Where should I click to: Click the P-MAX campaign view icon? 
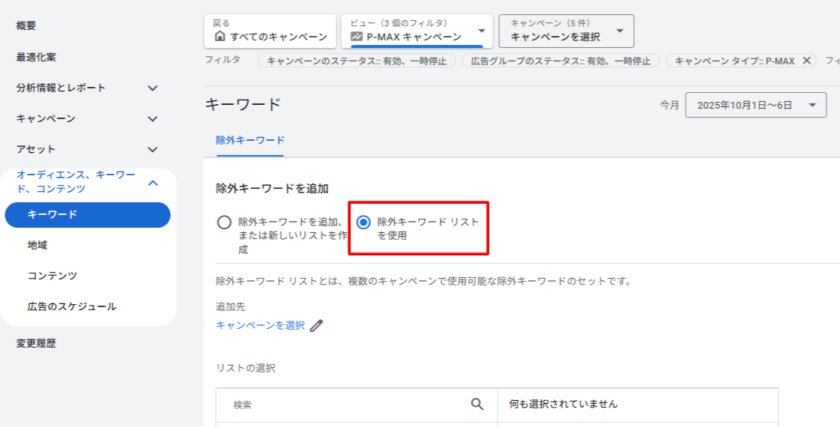(x=356, y=37)
